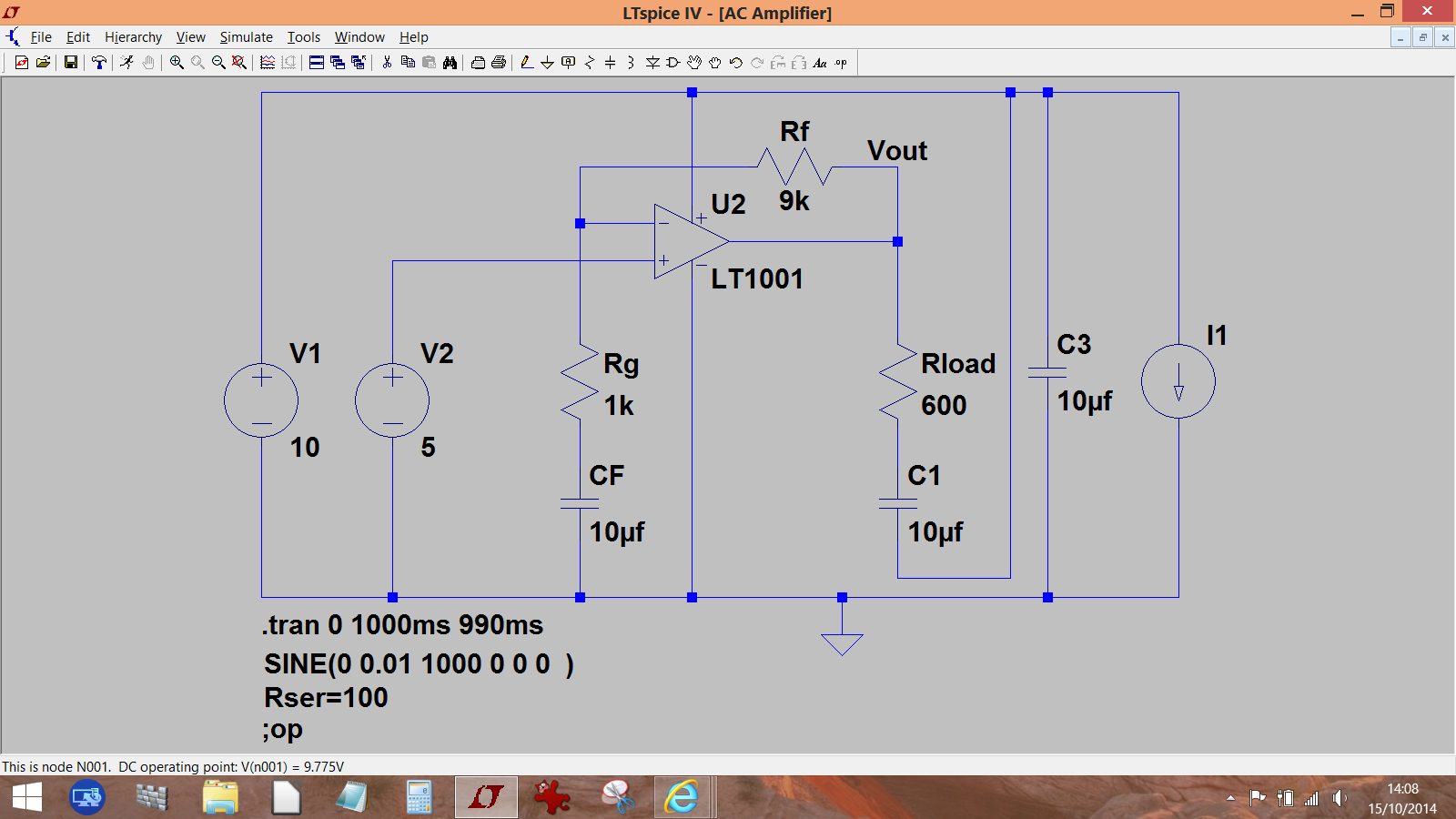
Task: Click the C3 10µf value label
Action: tap(1085, 401)
